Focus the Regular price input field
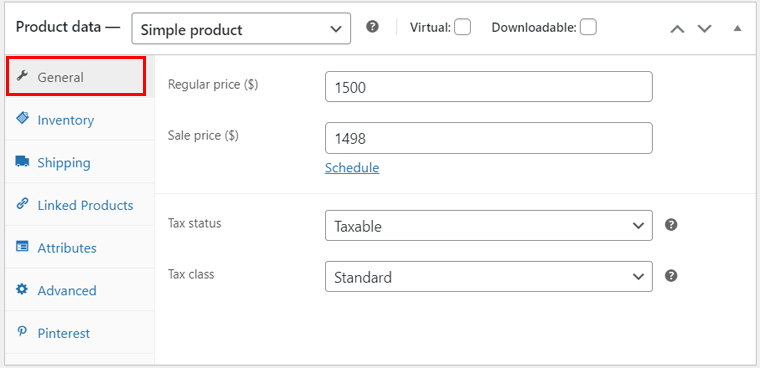 coord(489,87)
